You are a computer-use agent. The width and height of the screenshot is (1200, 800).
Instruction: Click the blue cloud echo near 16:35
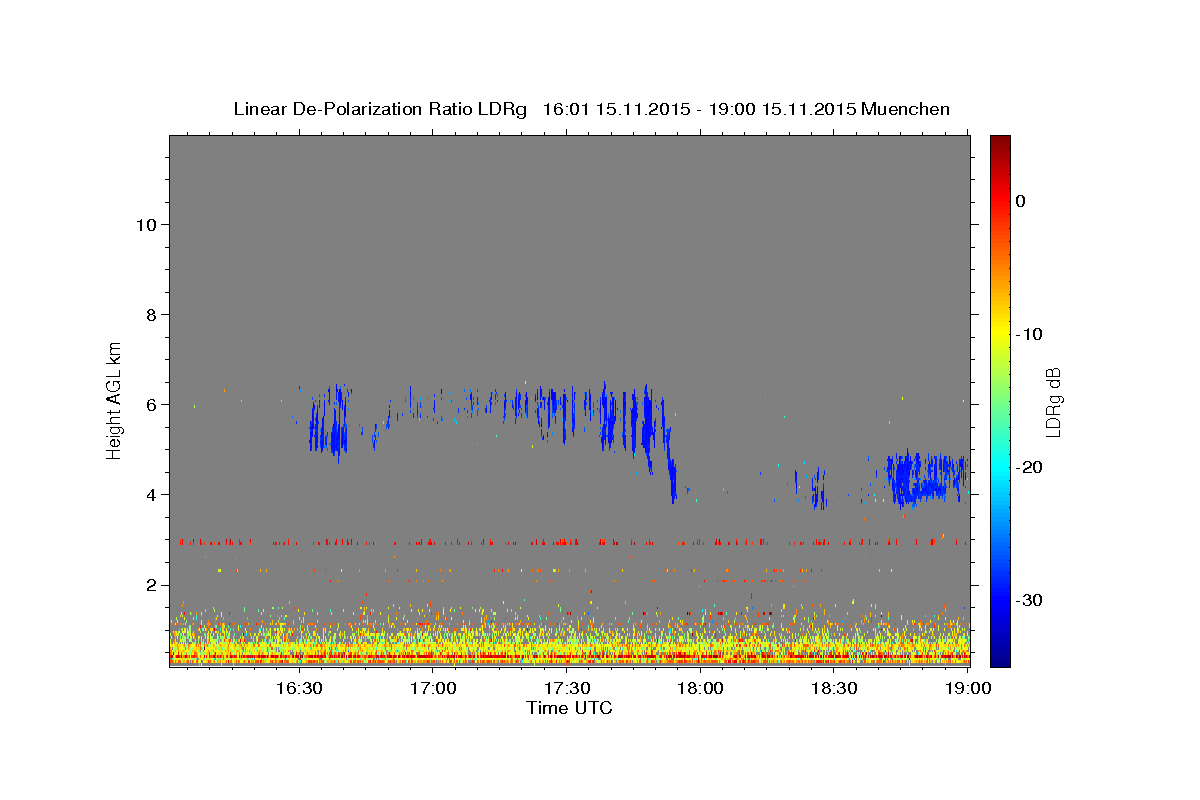pos(328,425)
